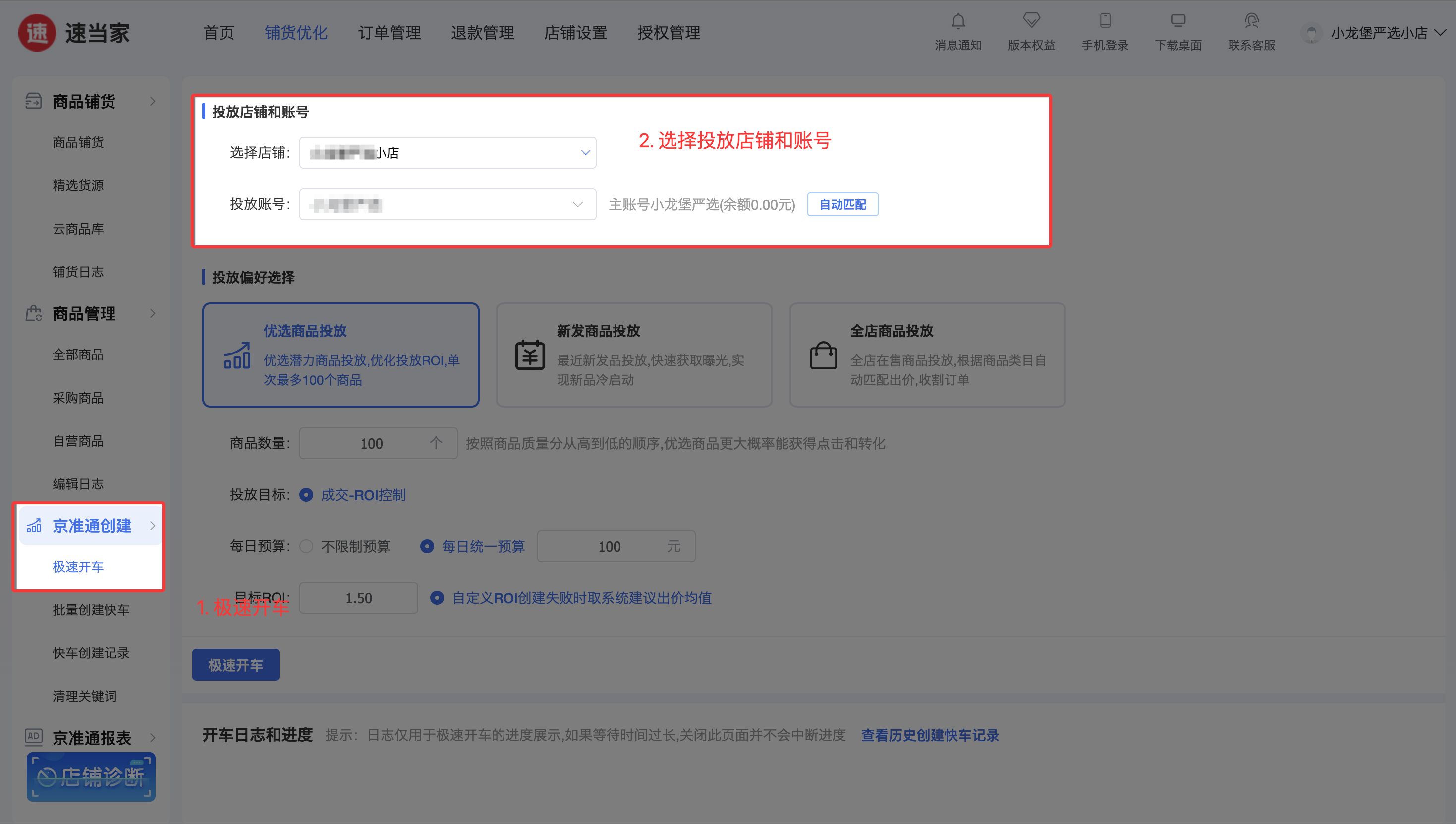Open the 投放账号 dropdown
This screenshot has width=1456, height=824.
click(x=447, y=204)
